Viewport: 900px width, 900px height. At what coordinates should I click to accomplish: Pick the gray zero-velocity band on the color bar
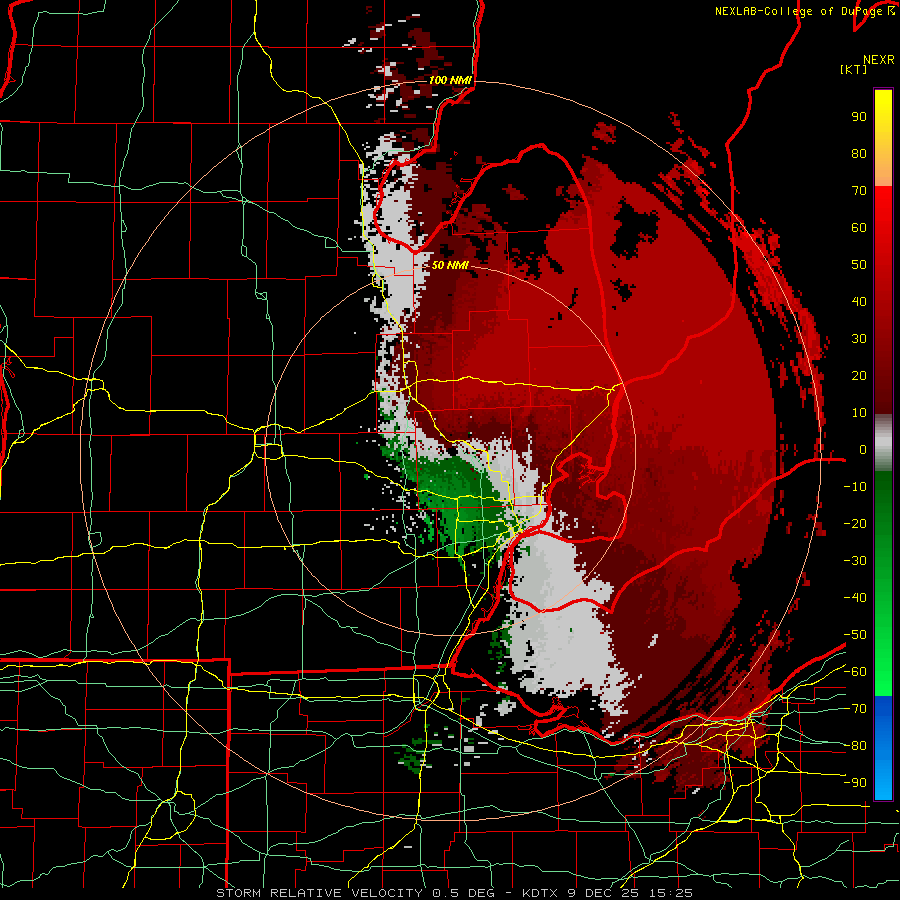pyautogui.click(x=883, y=443)
